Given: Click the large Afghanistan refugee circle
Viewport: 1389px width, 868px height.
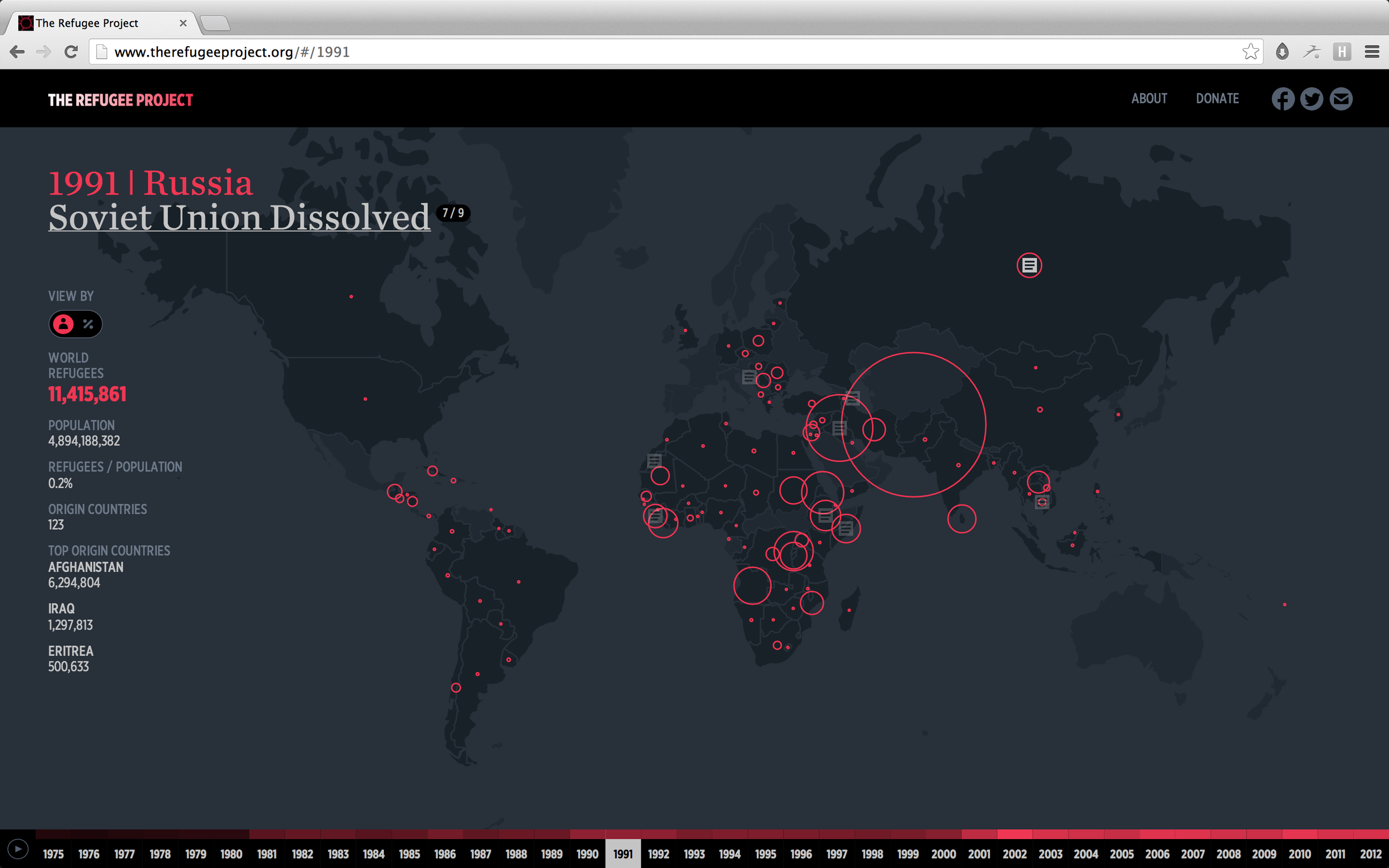Looking at the screenshot, I should pyautogui.click(x=913, y=425).
